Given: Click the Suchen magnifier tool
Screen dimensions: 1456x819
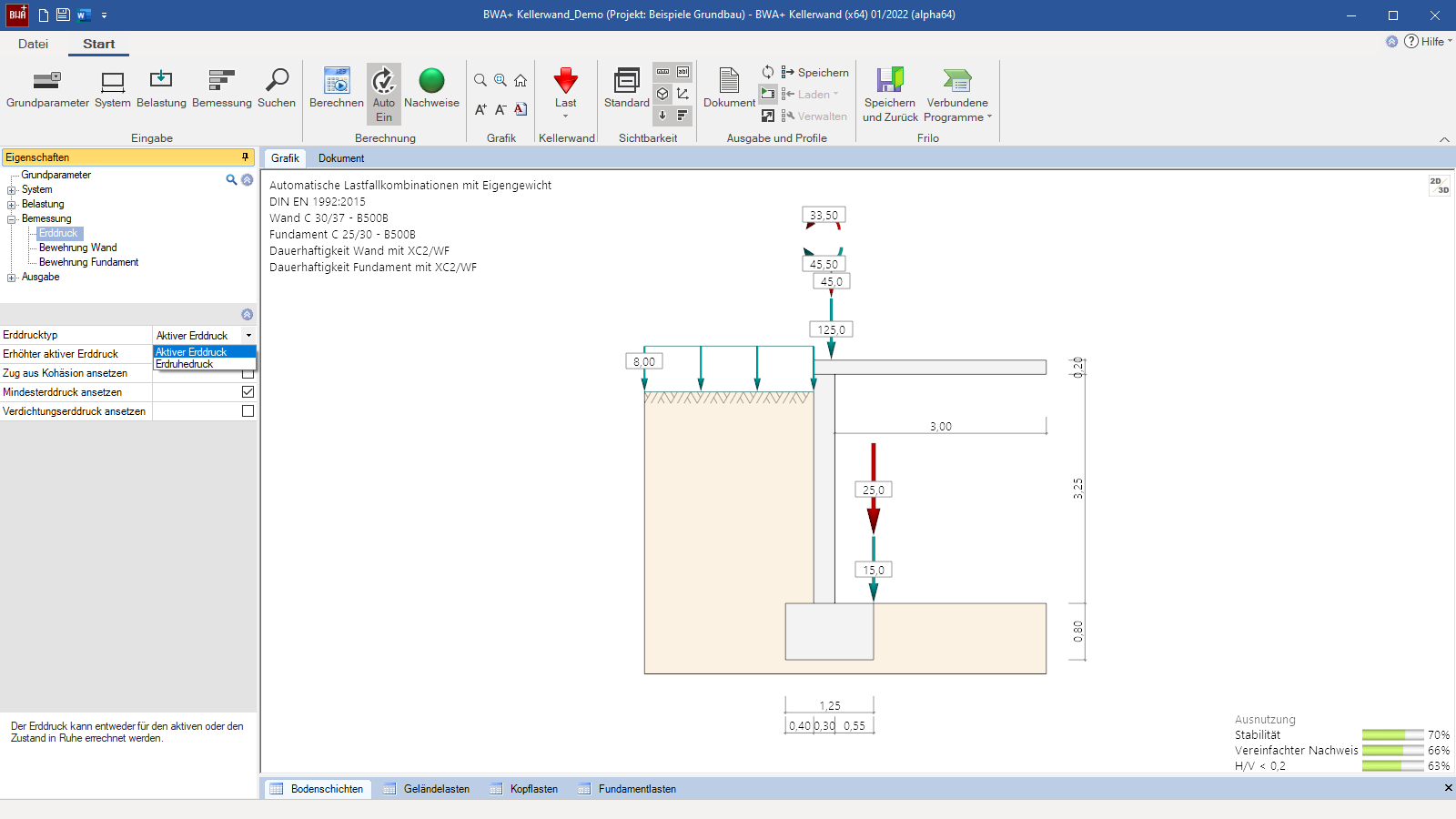Looking at the screenshot, I should click(x=277, y=89).
